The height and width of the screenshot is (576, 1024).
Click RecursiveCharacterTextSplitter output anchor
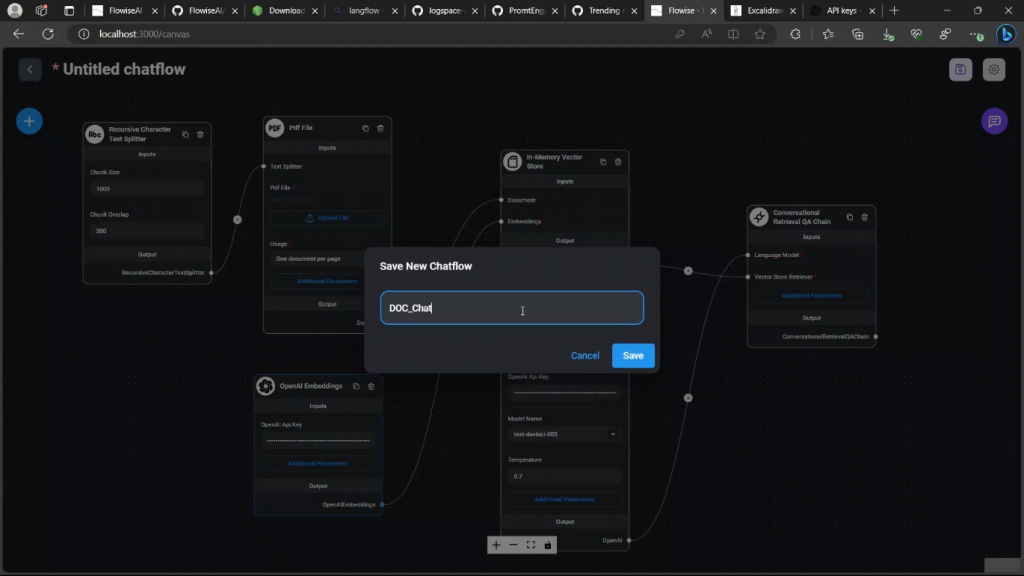click(211, 272)
